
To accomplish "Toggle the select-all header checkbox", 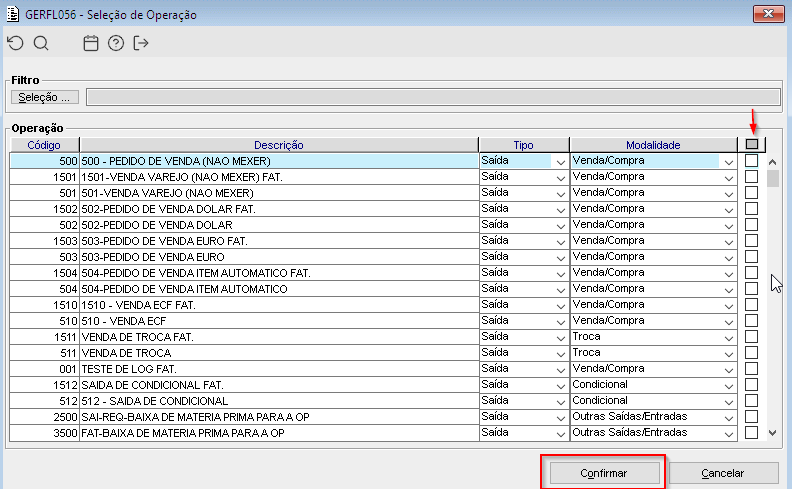I will click(x=752, y=144).
